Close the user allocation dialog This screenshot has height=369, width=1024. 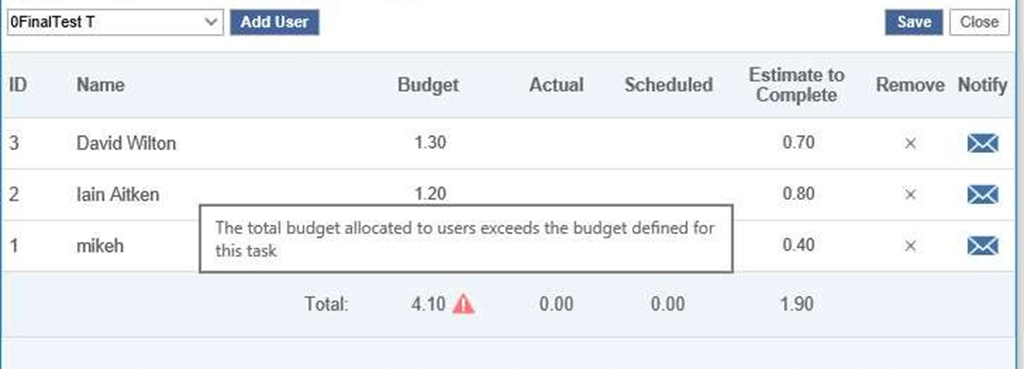979,22
